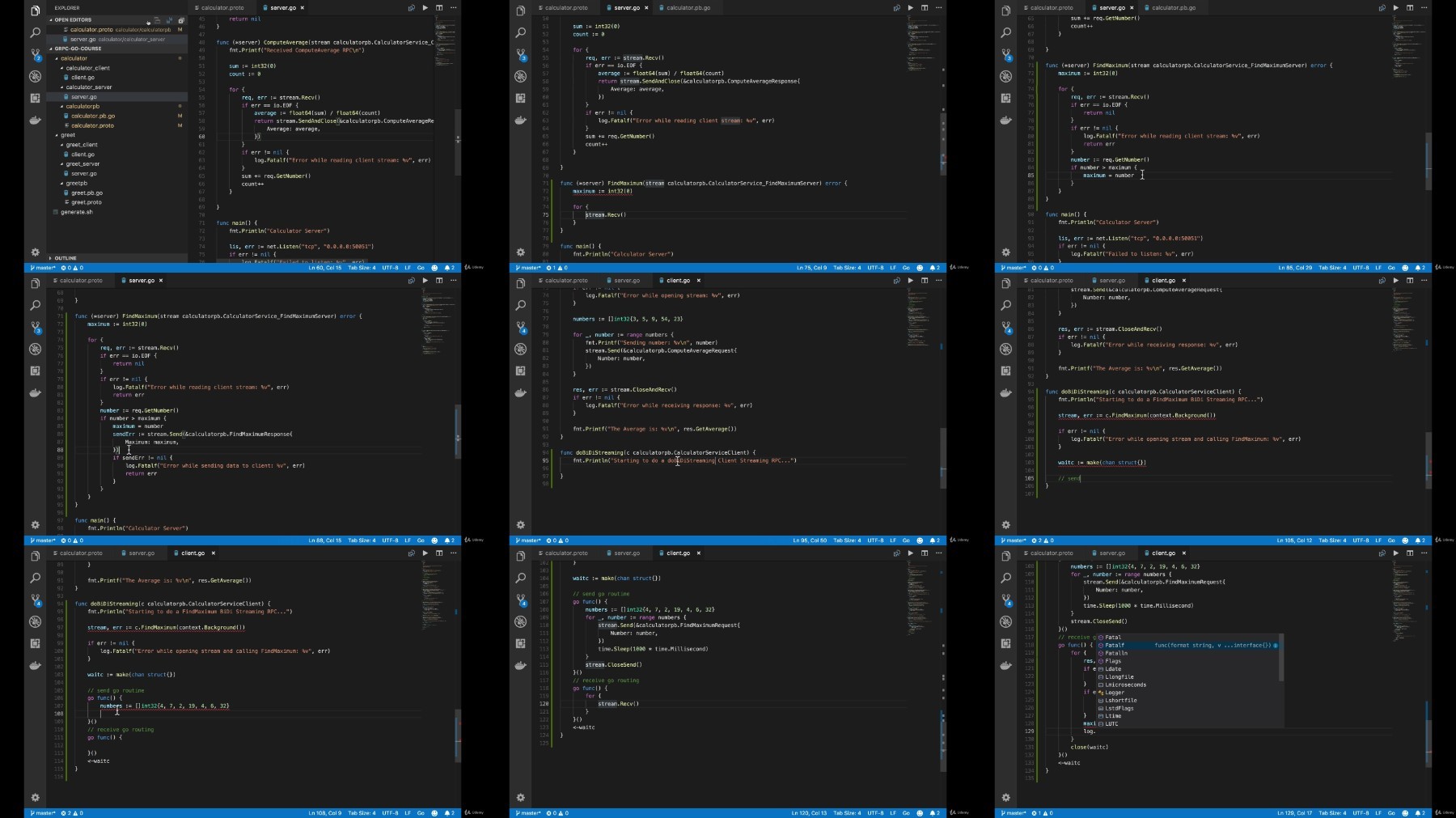Open greet.proto from the Explorer file tree
1456x818 pixels.
click(x=86, y=202)
